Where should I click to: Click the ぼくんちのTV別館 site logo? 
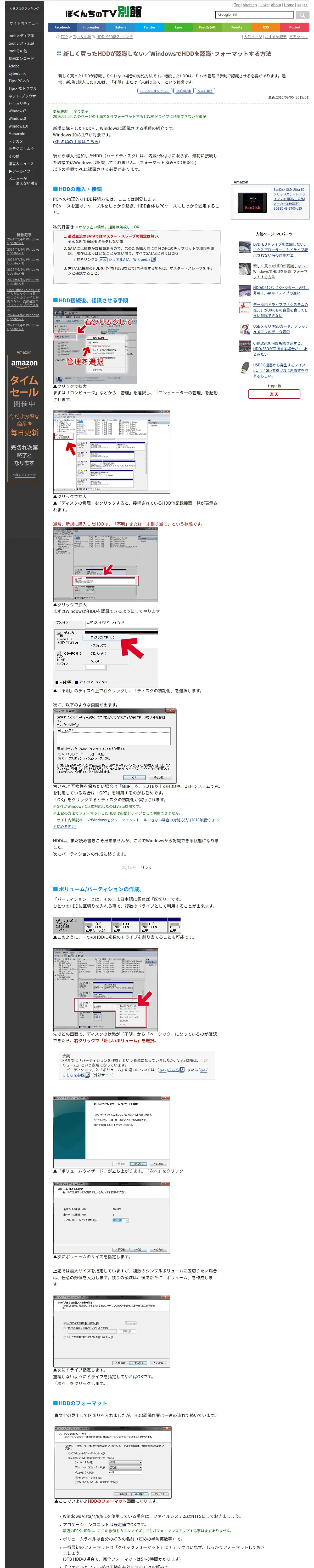click(x=103, y=12)
